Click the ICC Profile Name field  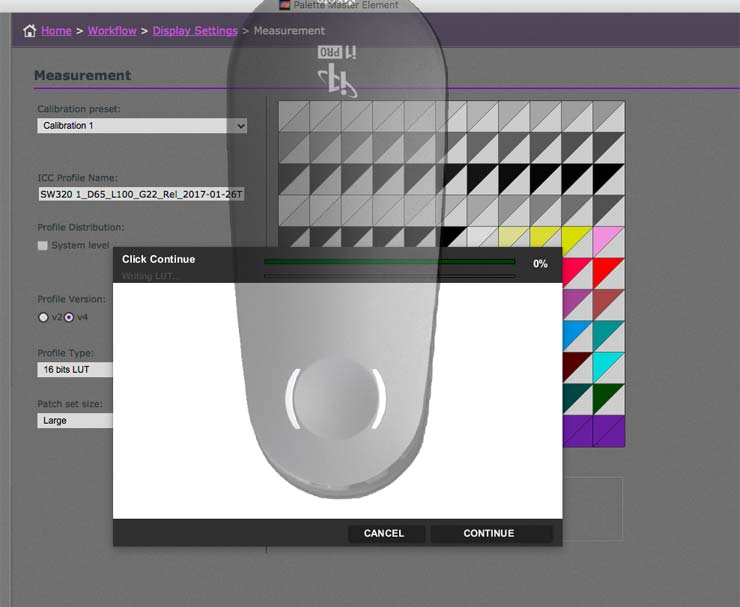(141, 194)
